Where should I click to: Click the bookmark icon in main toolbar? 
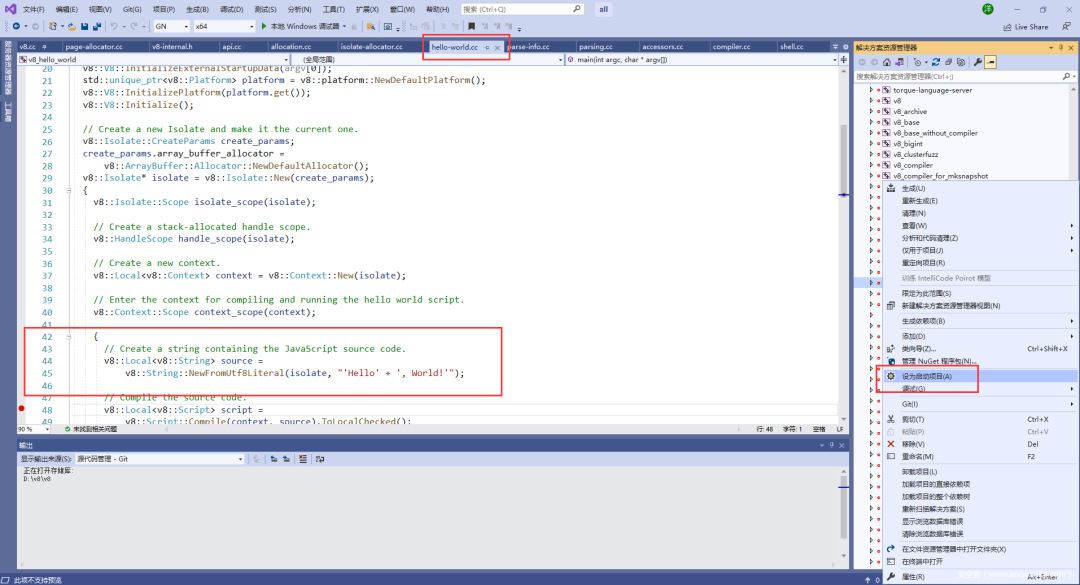pos(471,26)
